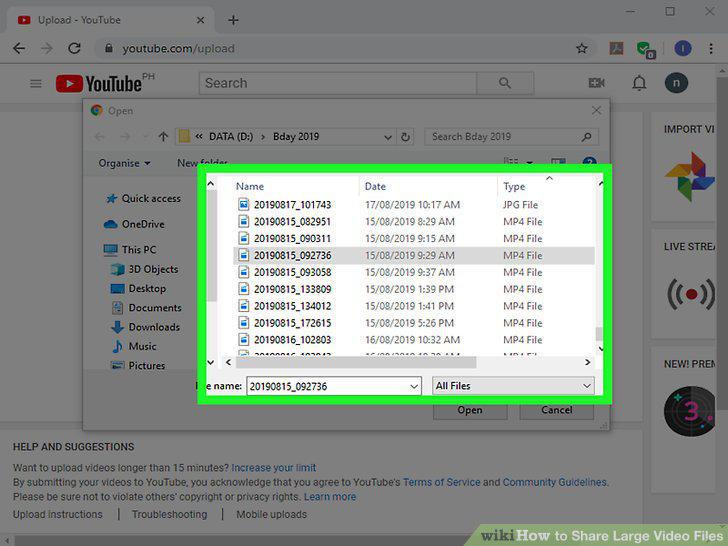Open the Chrome profile avatar

(x=683, y=48)
